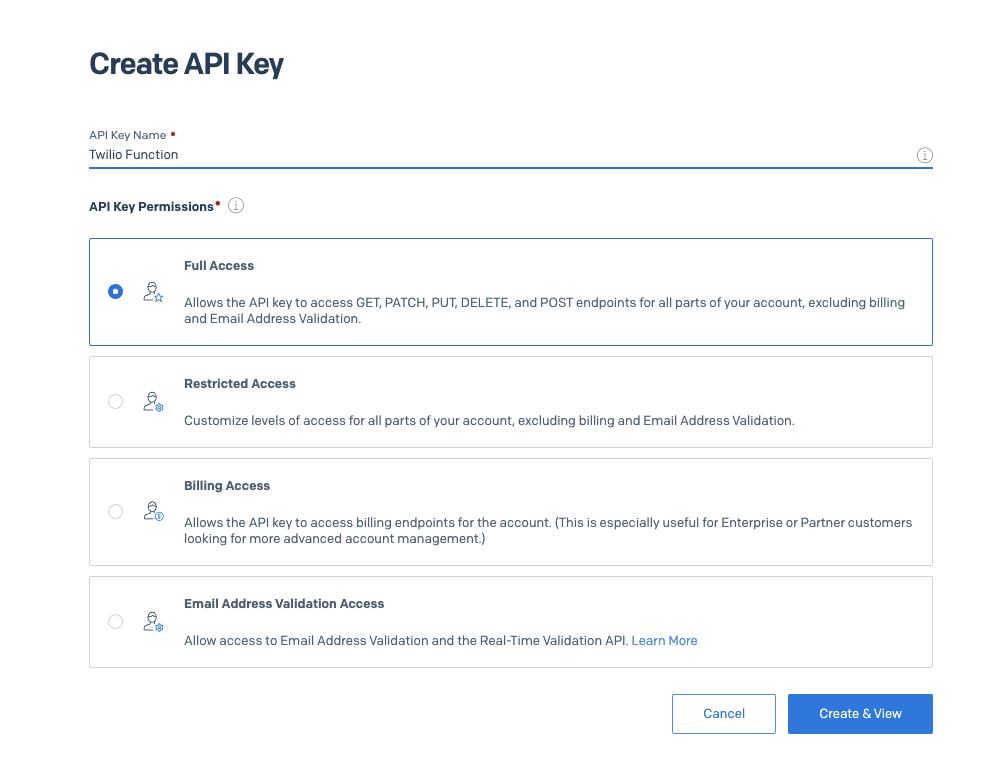Click Email Address Validation Access heading
The height and width of the screenshot is (768, 991).
(x=284, y=604)
